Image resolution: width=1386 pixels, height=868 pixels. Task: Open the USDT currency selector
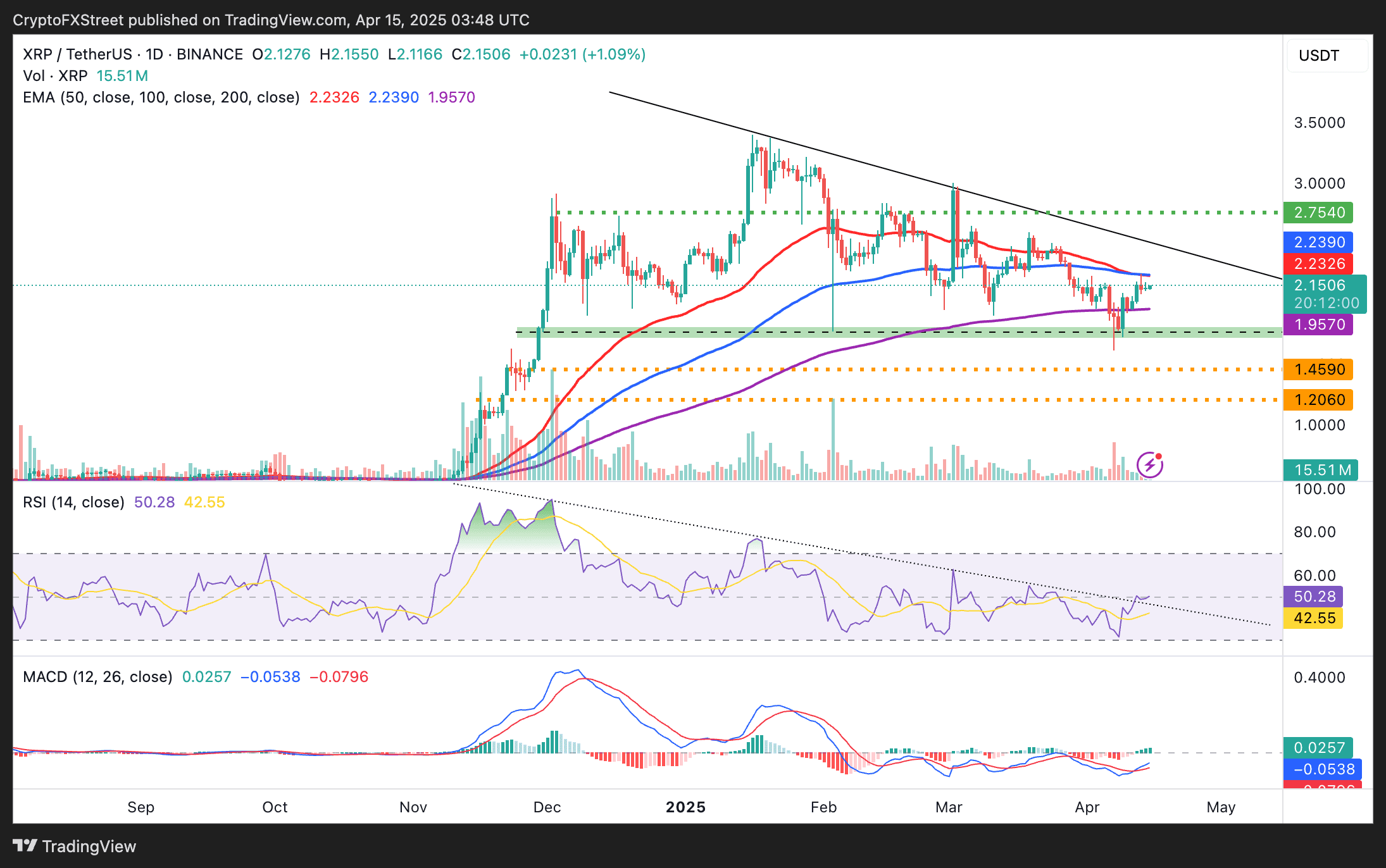pyautogui.click(x=1328, y=56)
